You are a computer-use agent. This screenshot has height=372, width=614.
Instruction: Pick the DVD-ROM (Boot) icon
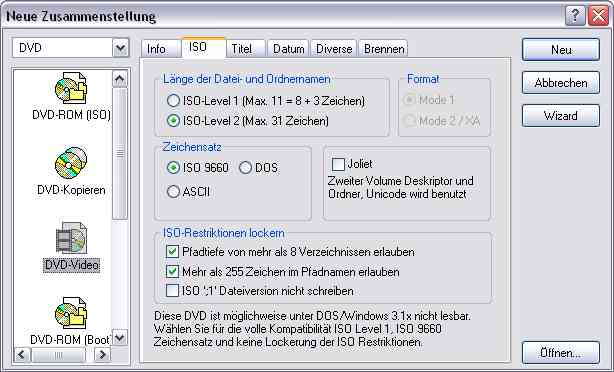coord(71,313)
